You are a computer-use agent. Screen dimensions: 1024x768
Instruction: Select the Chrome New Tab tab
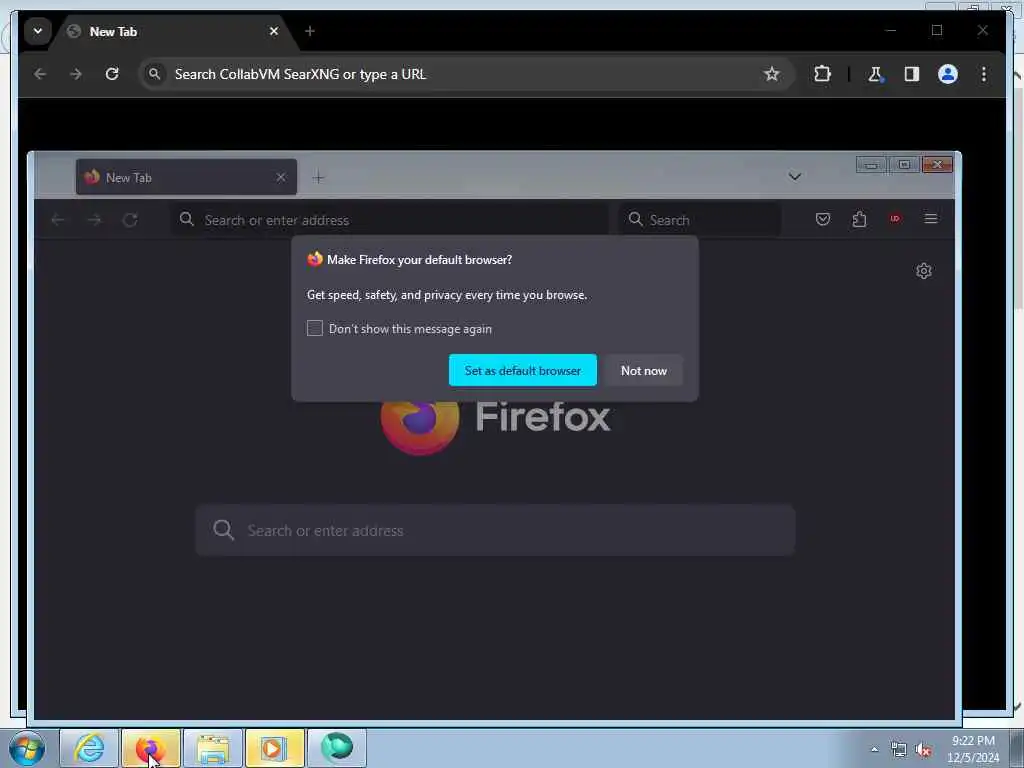point(173,31)
